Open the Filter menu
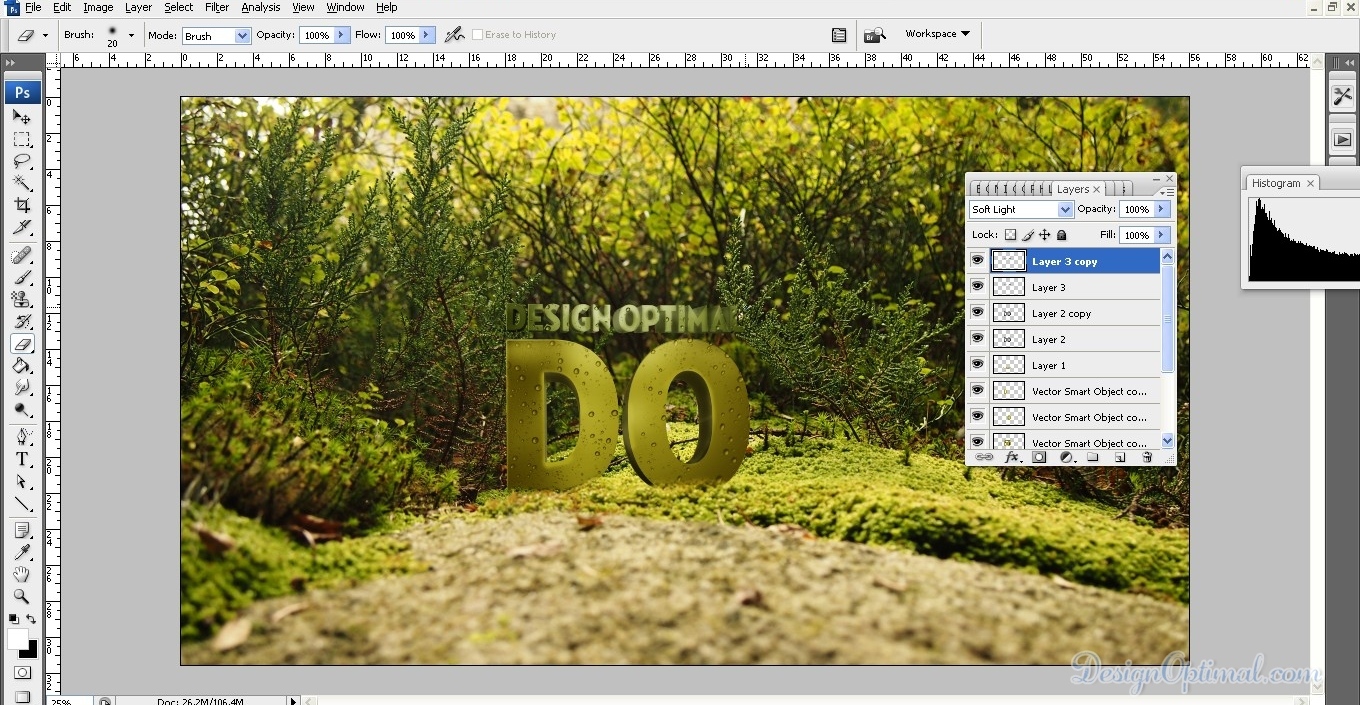 [x=217, y=7]
